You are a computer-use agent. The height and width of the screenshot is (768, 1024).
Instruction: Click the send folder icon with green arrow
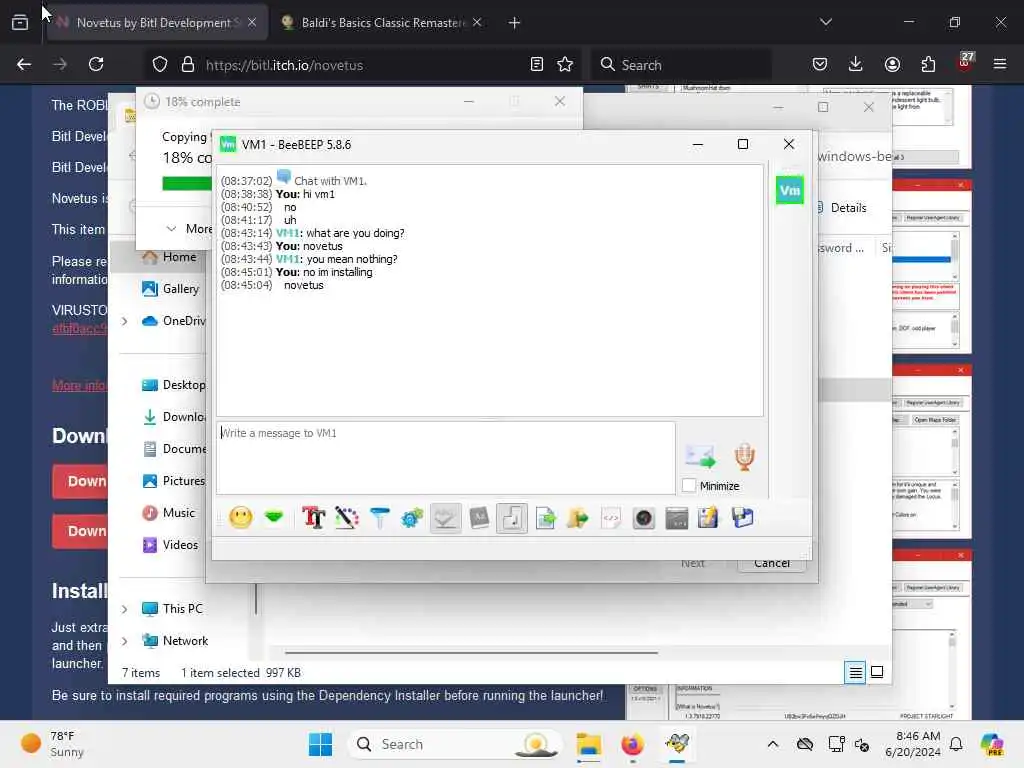click(x=577, y=518)
